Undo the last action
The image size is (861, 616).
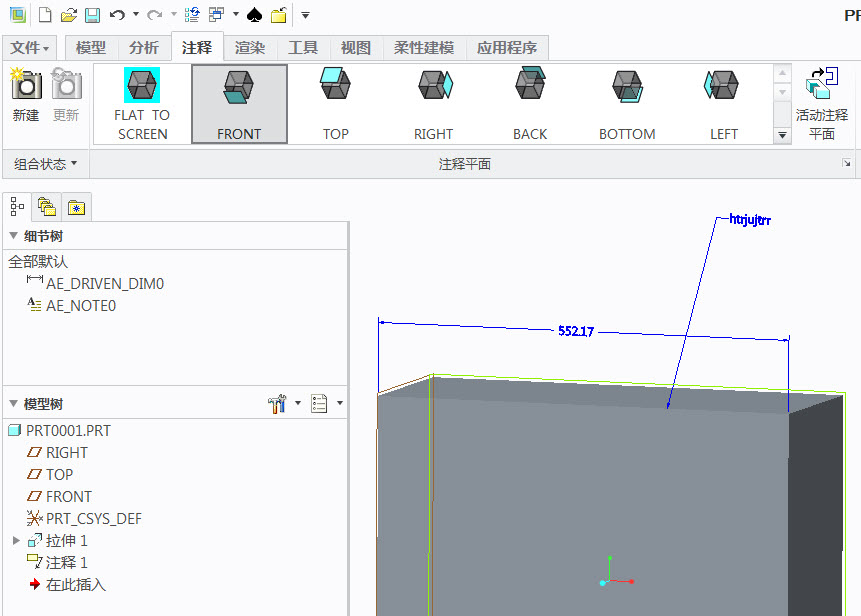(116, 15)
